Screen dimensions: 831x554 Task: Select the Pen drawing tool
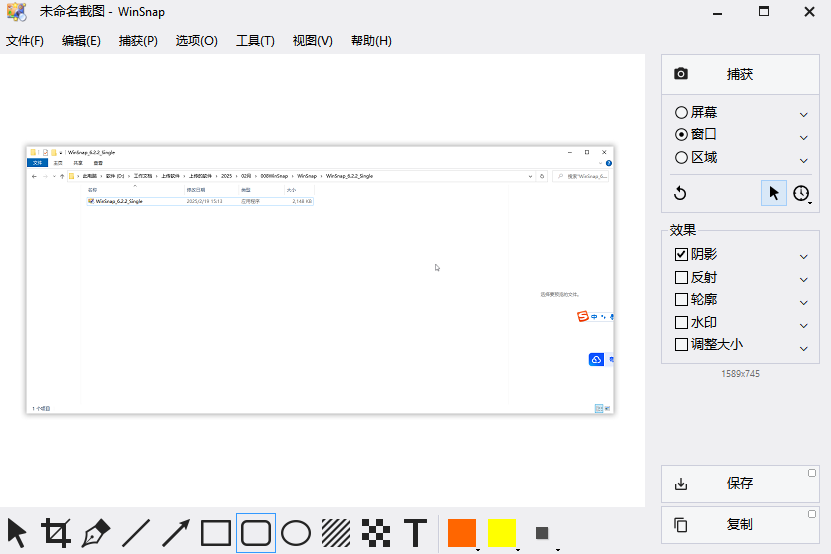tap(96, 533)
